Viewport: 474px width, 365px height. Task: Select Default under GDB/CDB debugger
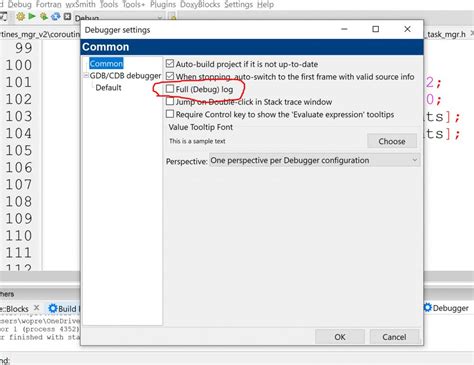[x=108, y=88]
